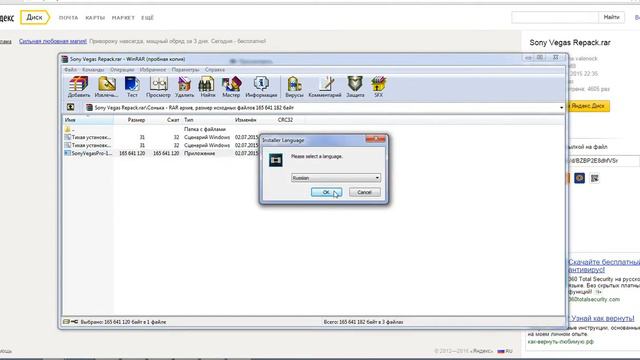Show archive Информация (Info) icon
Image resolution: width=640 pixels, height=360 pixels.
pos(261,87)
